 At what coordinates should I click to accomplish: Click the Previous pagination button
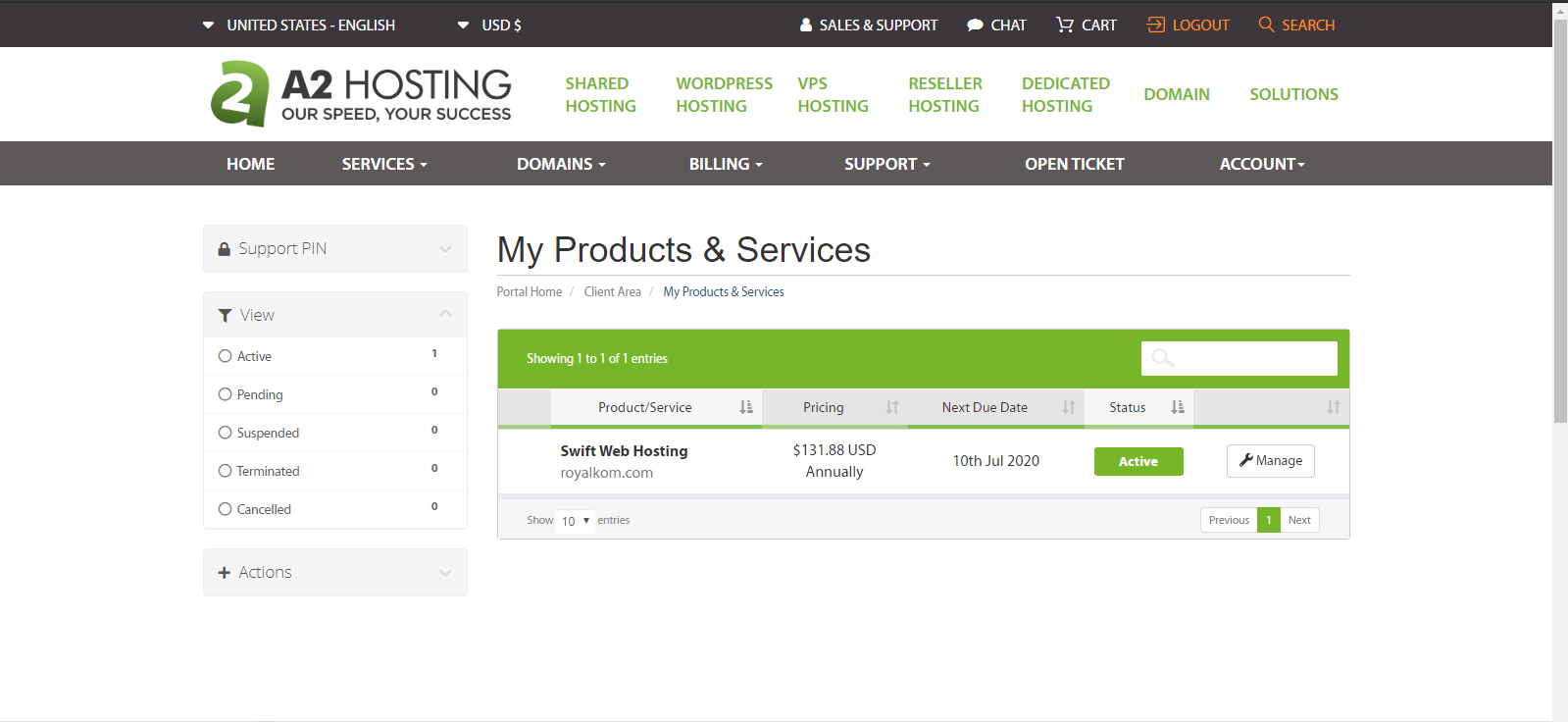click(x=1229, y=520)
